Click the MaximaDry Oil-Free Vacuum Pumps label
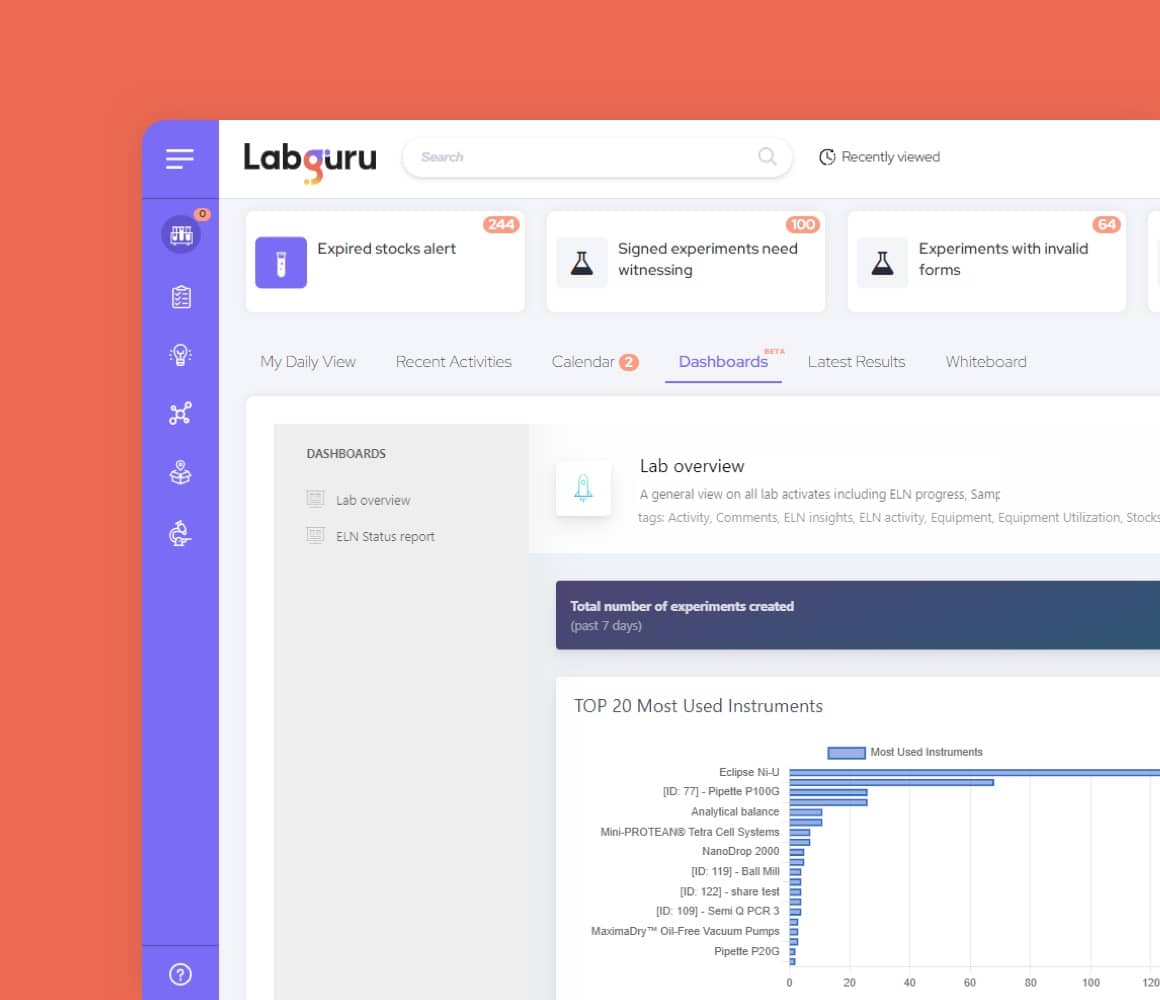Viewport: 1160px width, 1000px height. point(685,931)
